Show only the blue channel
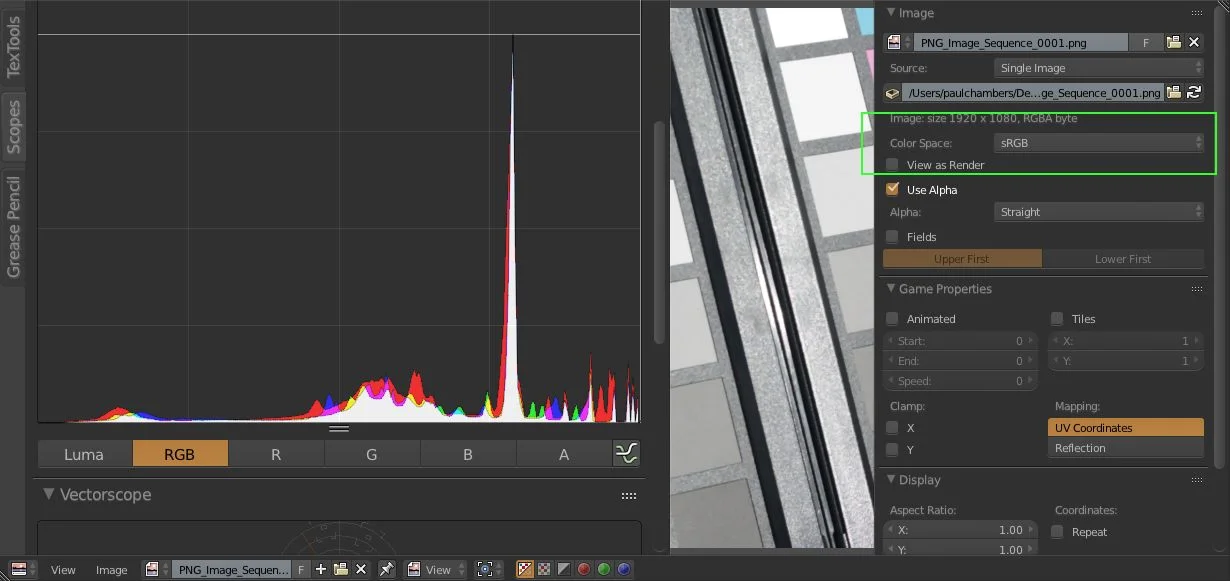The width and height of the screenshot is (1230, 581). [624, 569]
